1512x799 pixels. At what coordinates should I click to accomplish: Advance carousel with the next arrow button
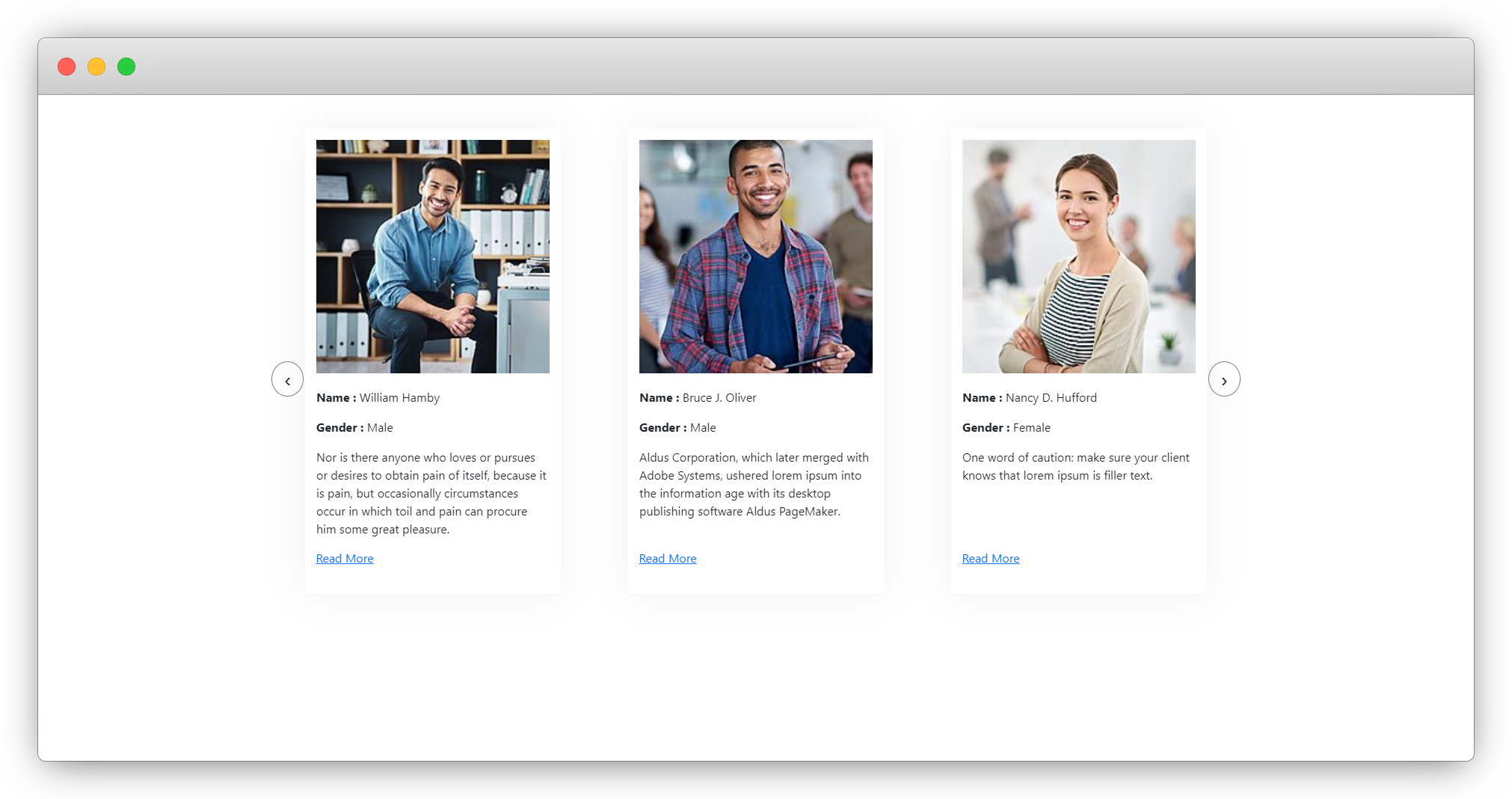1224,379
